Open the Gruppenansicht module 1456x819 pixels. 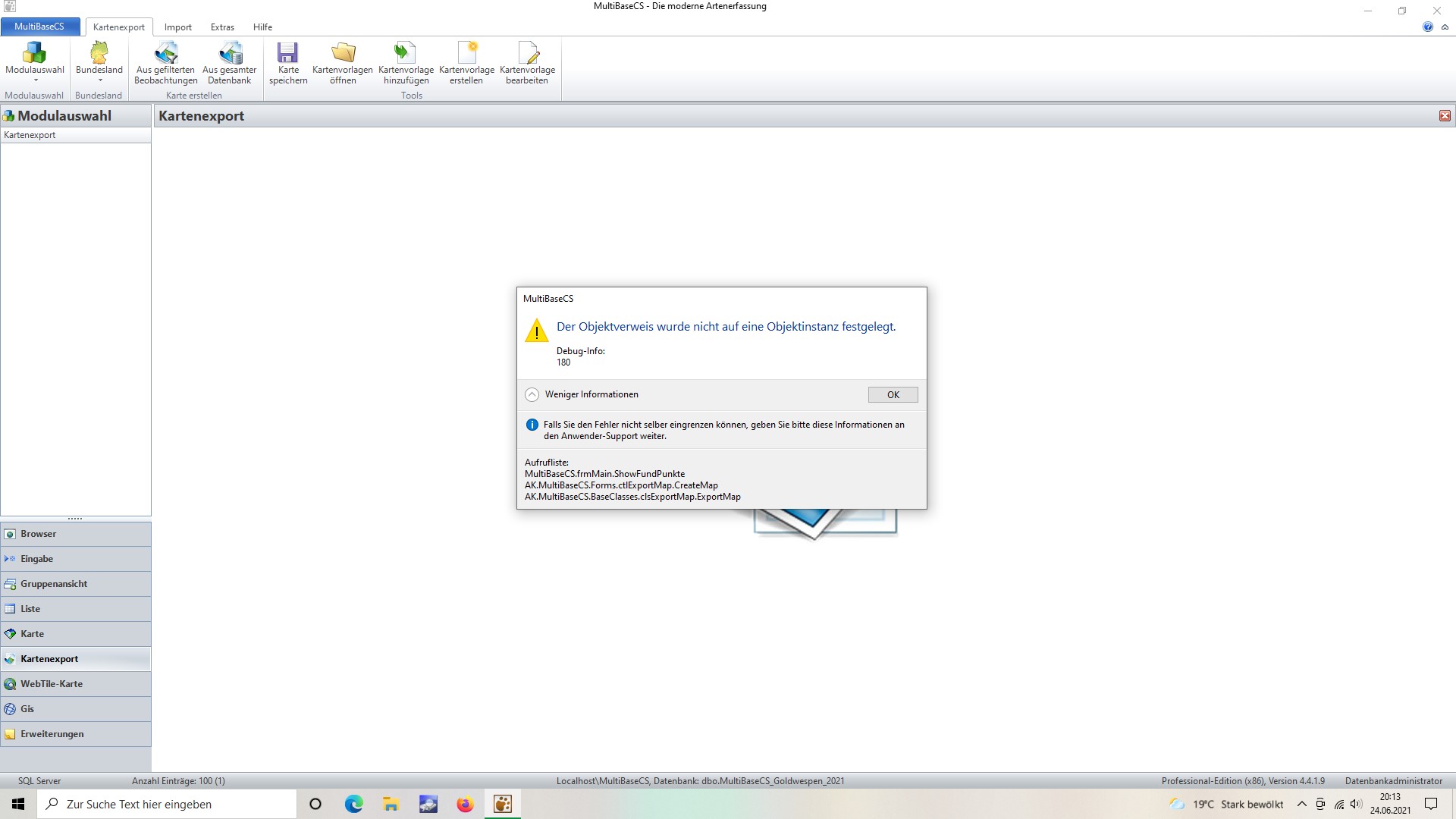(76, 584)
